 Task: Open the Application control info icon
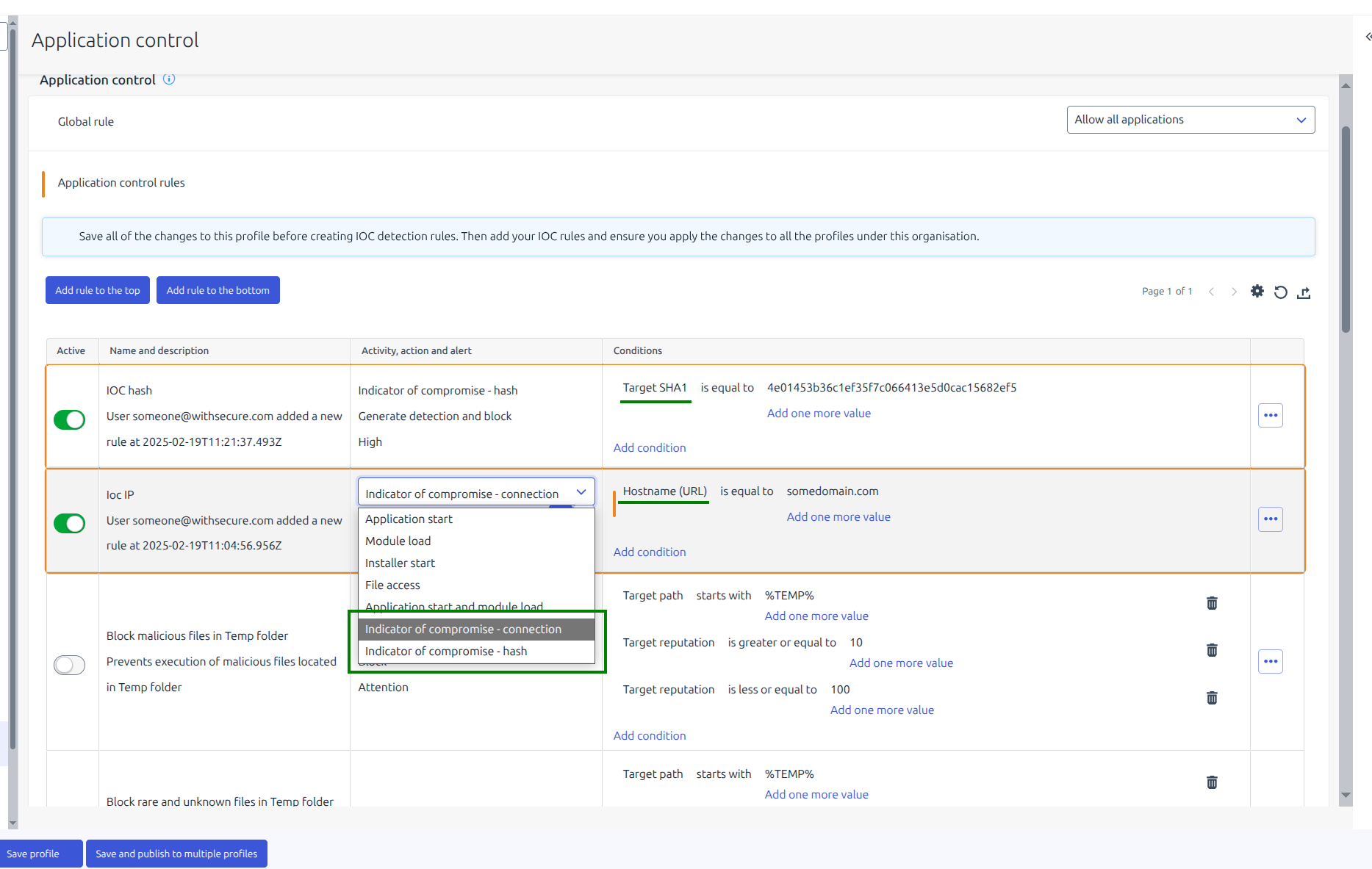169,79
